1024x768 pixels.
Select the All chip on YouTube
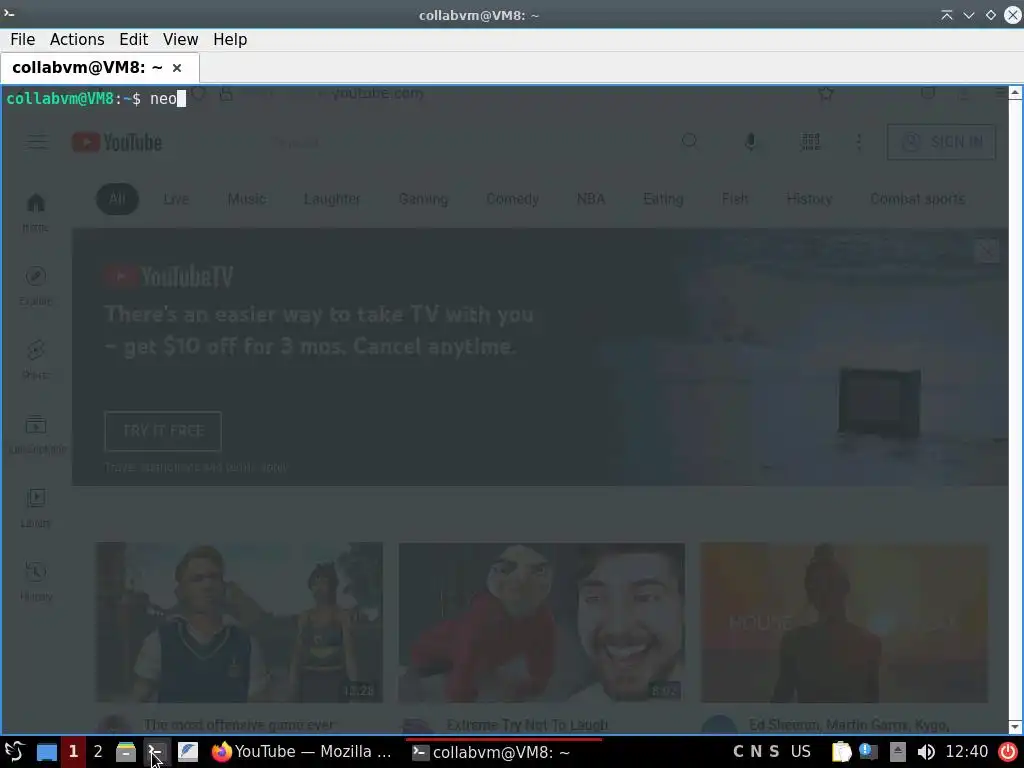pyautogui.click(x=118, y=199)
